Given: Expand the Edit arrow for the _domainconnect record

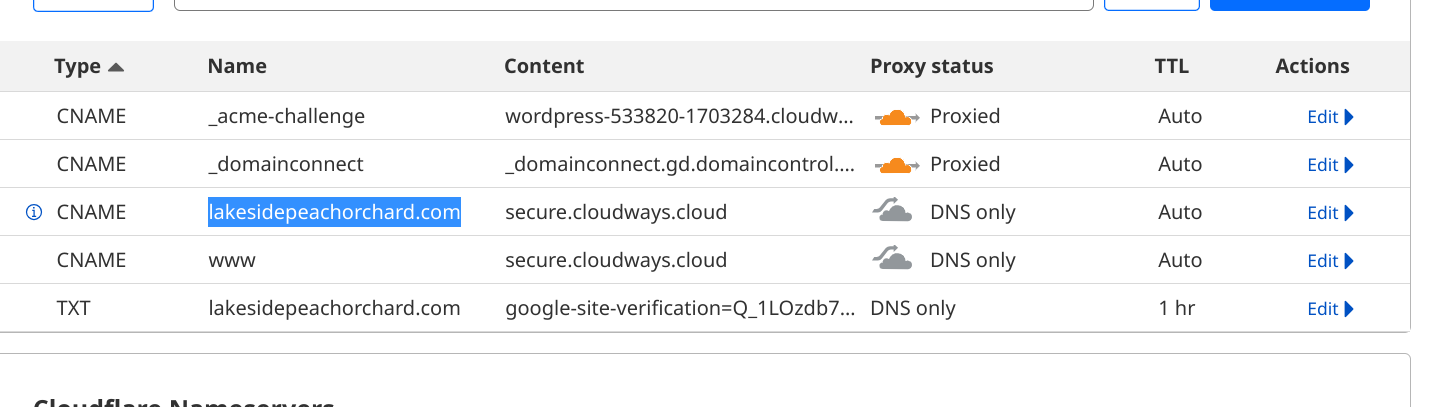Looking at the screenshot, I should [x=1349, y=165].
